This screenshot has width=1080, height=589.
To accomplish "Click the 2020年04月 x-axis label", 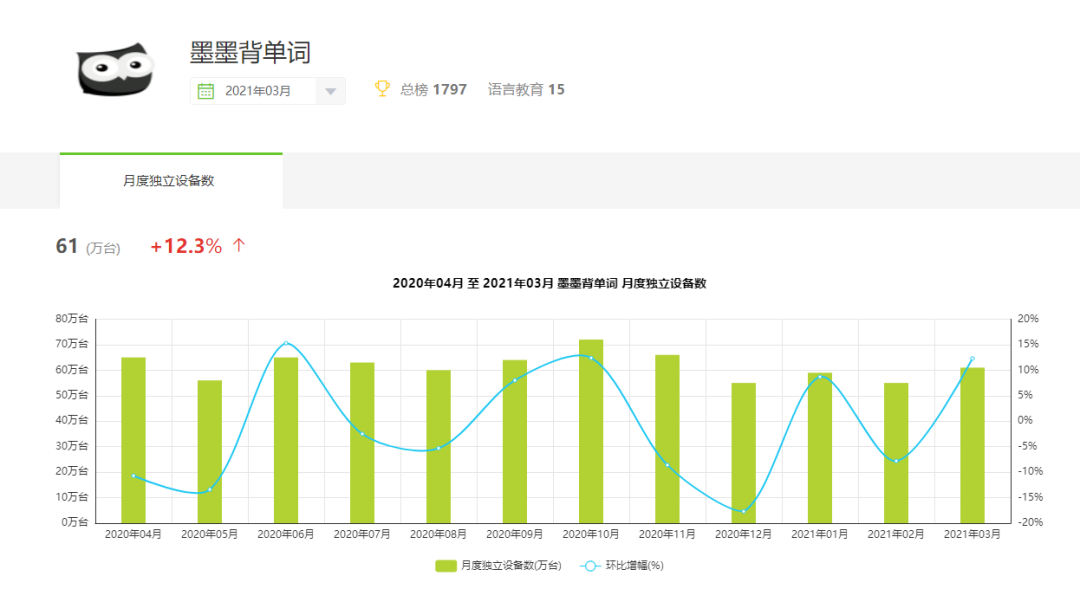I will [134, 534].
